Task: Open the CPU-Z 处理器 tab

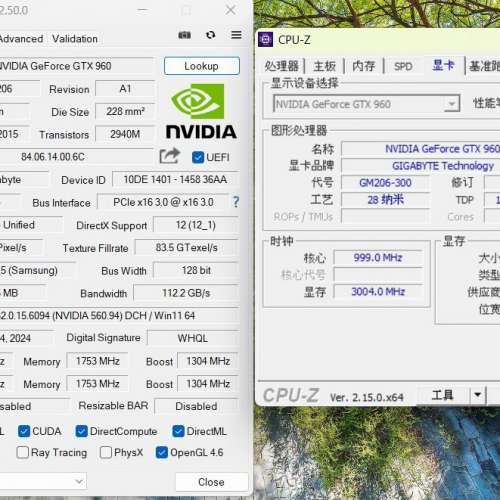Action: tap(282, 66)
